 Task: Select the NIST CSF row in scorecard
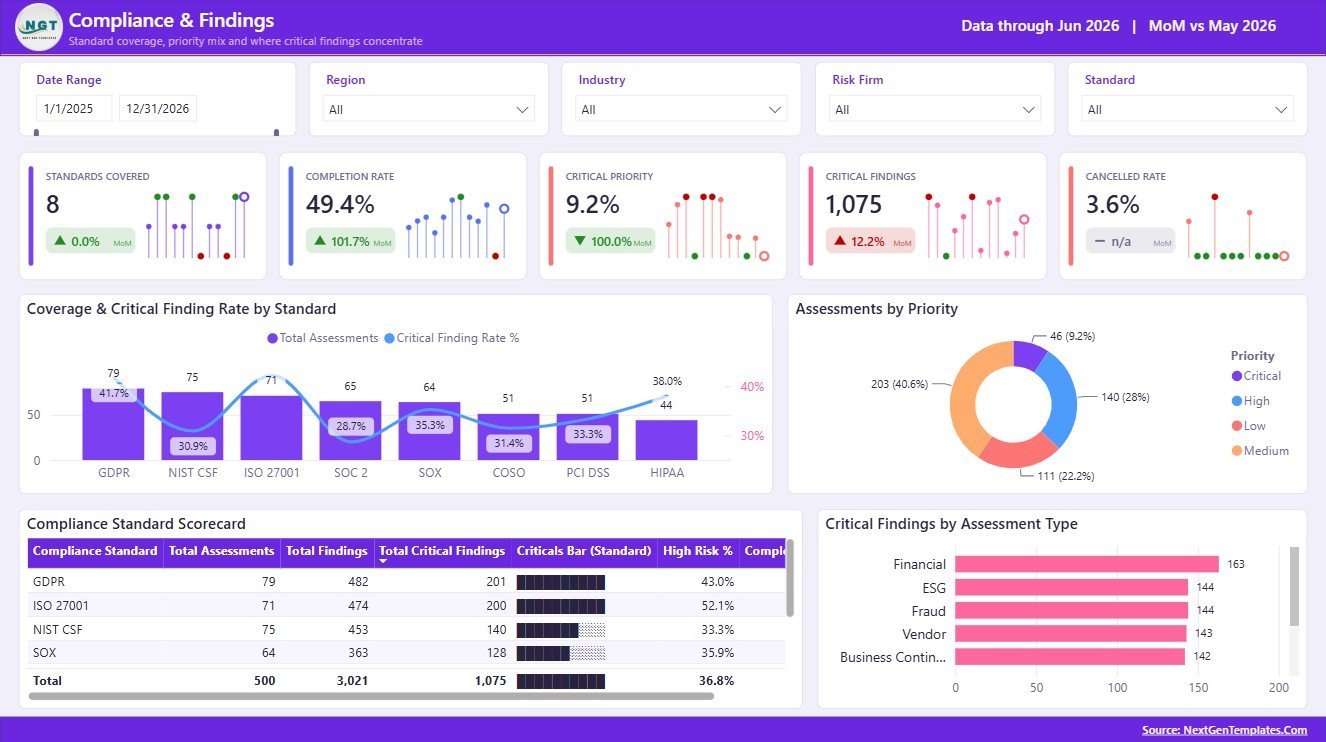[406, 629]
